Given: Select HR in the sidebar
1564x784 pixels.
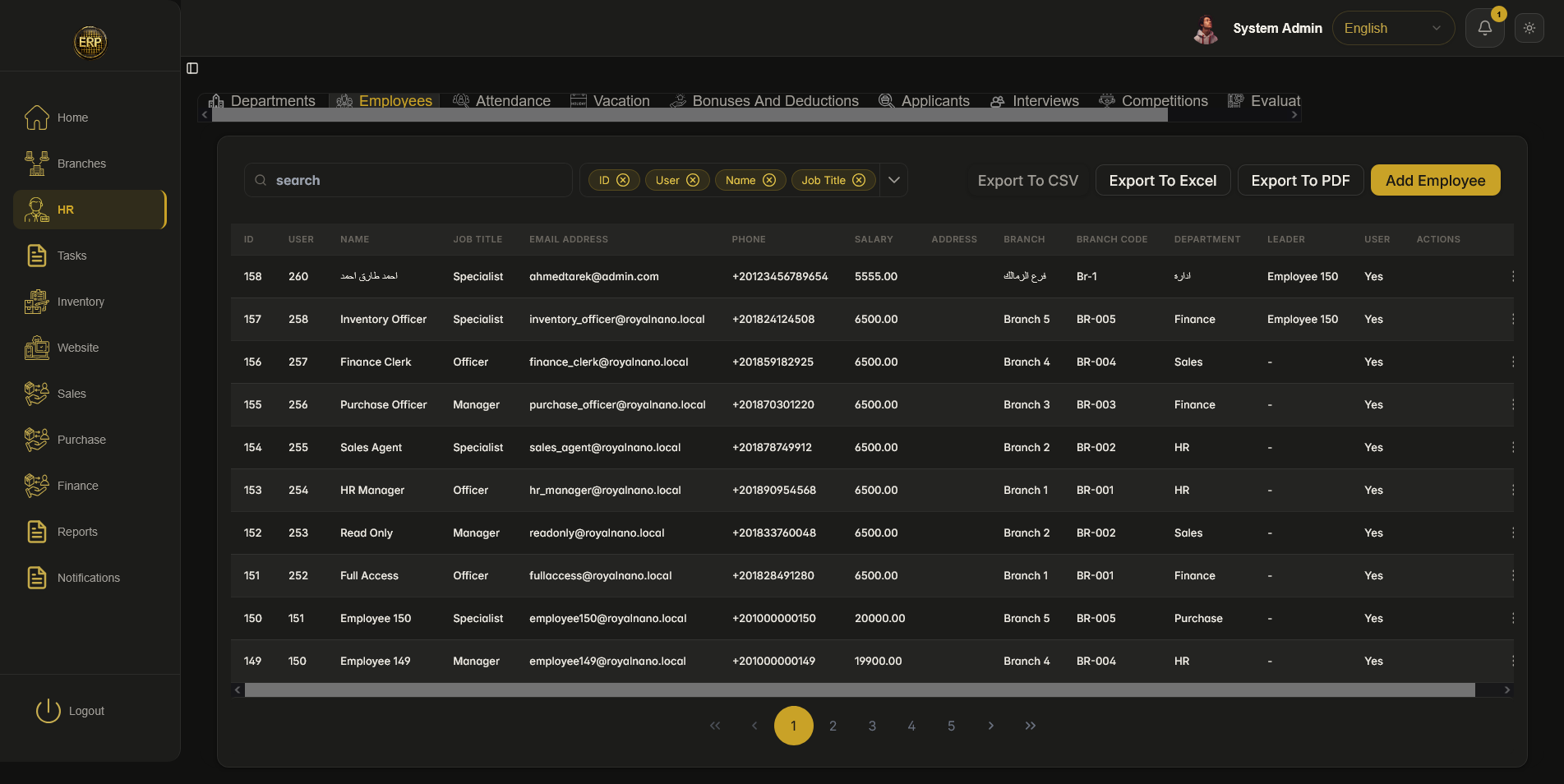Looking at the screenshot, I should pyautogui.click(x=90, y=210).
